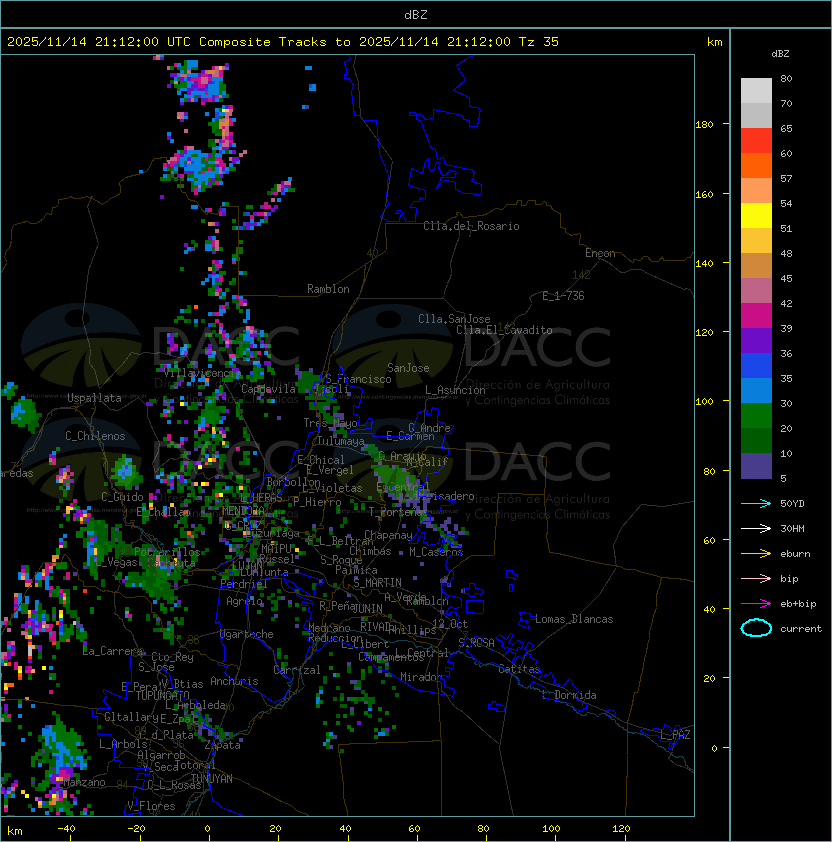
Task: Click the 'Zapata' map label
Action: coord(222,745)
